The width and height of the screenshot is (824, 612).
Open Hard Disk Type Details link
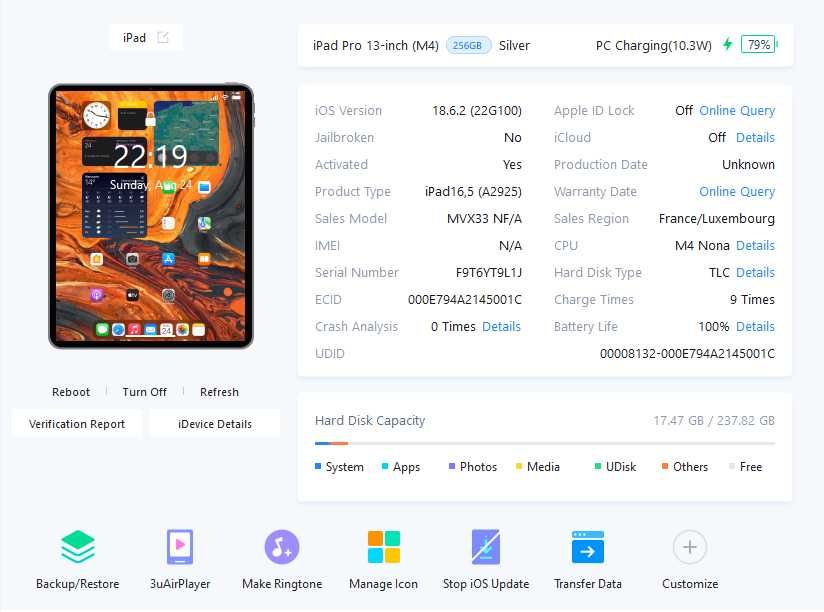[755, 273]
